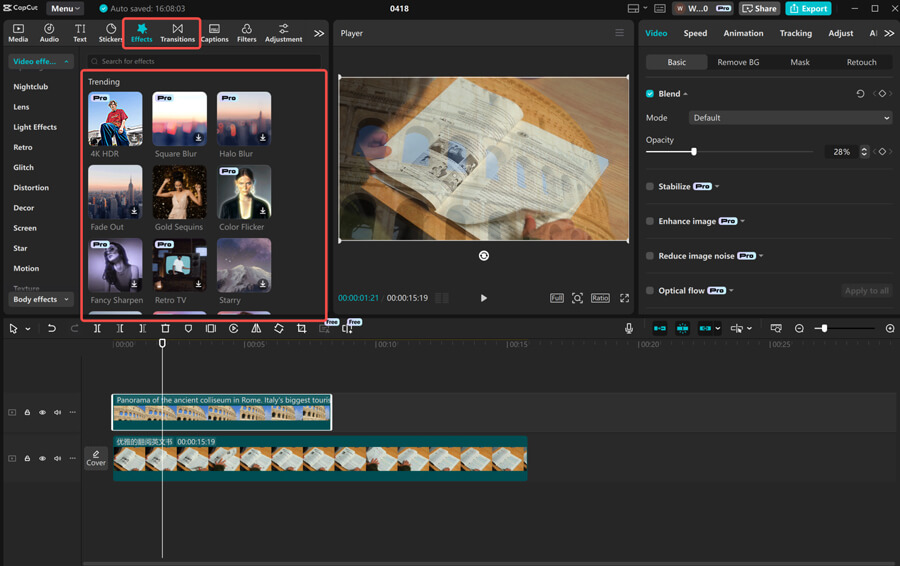This screenshot has width=900, height=566.
Task: Enable the Enhance image checkbox
Action: (x=650, y=221)
